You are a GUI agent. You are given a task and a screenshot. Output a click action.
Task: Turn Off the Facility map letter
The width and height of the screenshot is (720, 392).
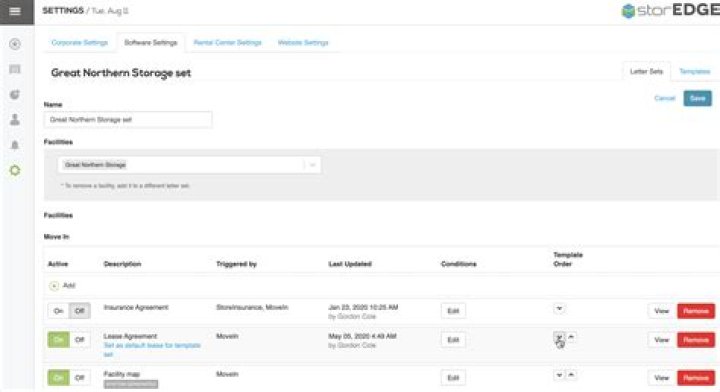click(x=80, y=377)
